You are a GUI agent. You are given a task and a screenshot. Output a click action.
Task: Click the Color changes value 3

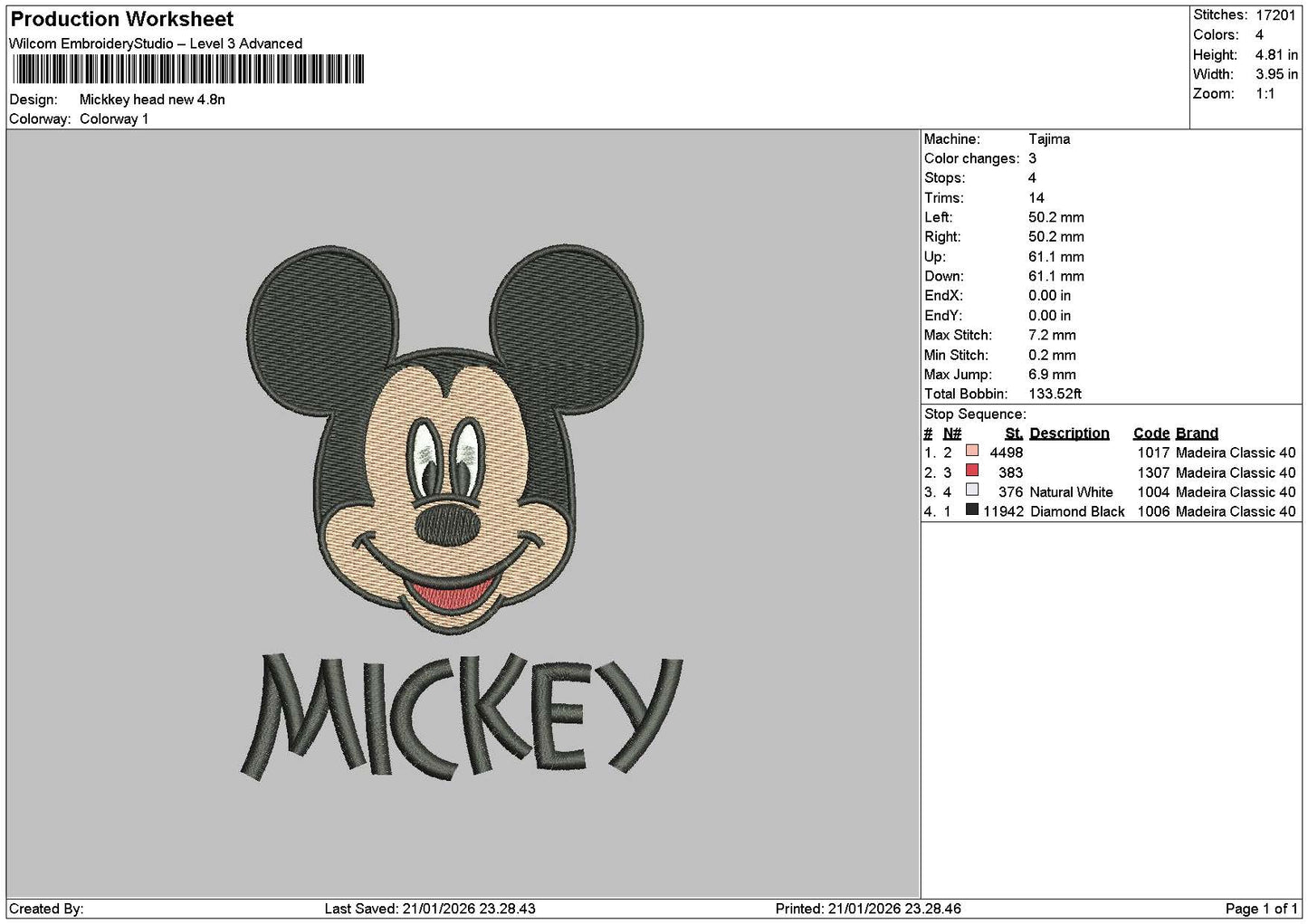pyautogui.click(x=1032, y=158)
